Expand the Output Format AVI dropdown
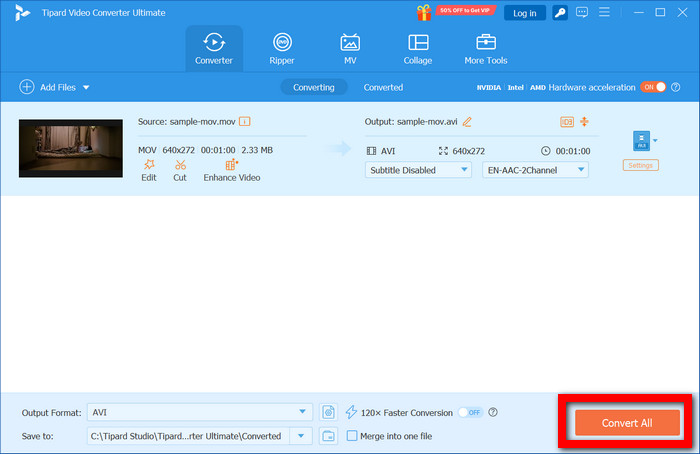The image size is (700, 454). click(200, 412)
